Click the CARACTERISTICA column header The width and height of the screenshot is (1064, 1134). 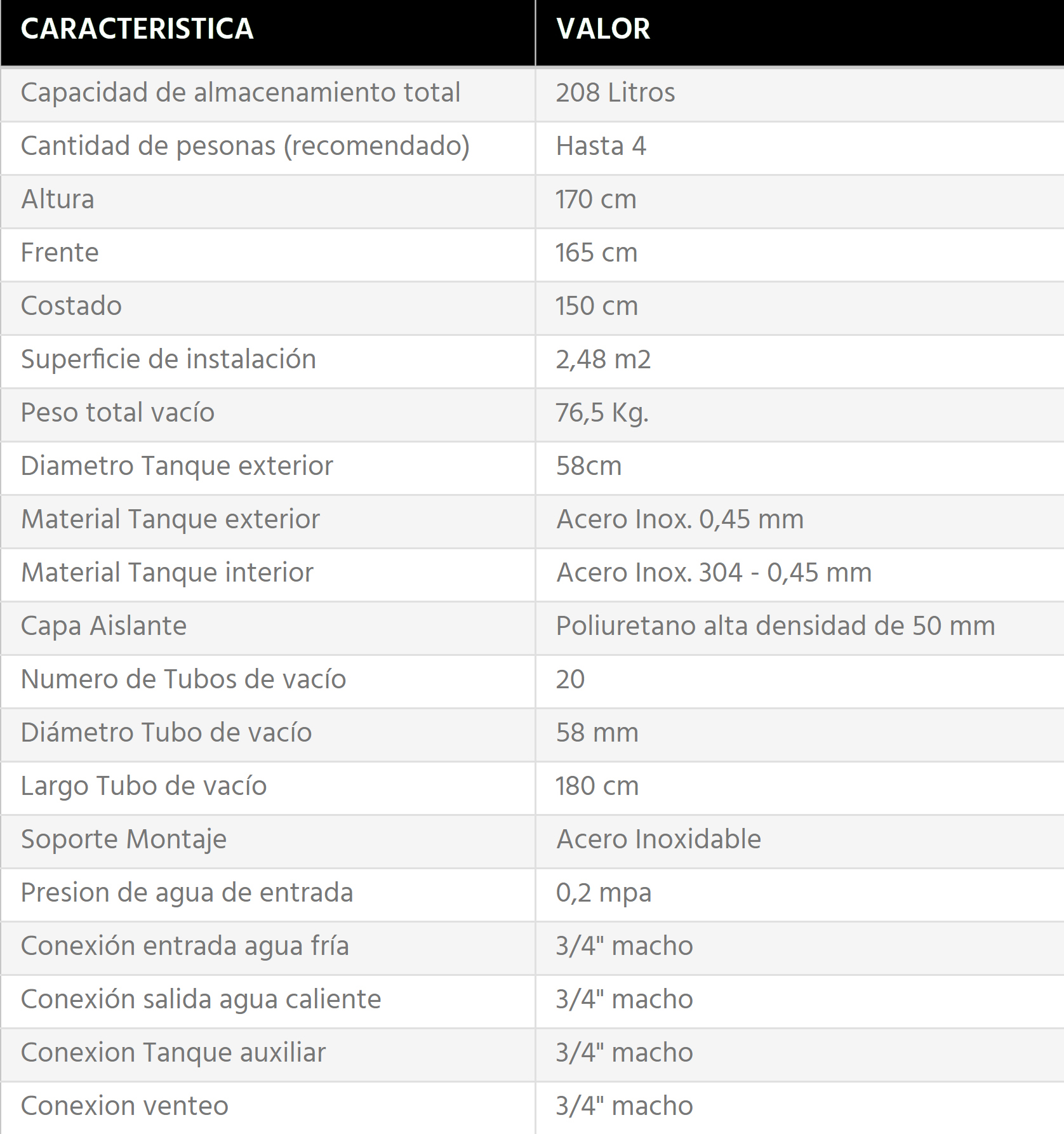click(137, 29)
